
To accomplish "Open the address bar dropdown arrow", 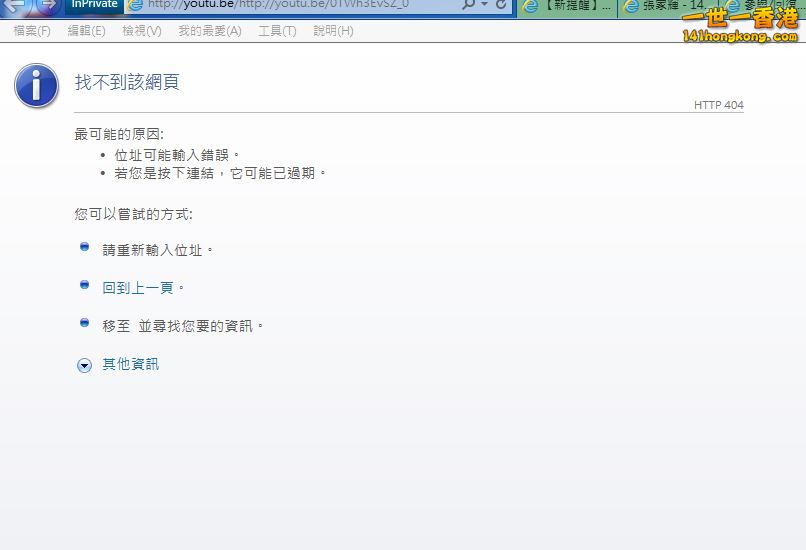I will click(484, 5).
